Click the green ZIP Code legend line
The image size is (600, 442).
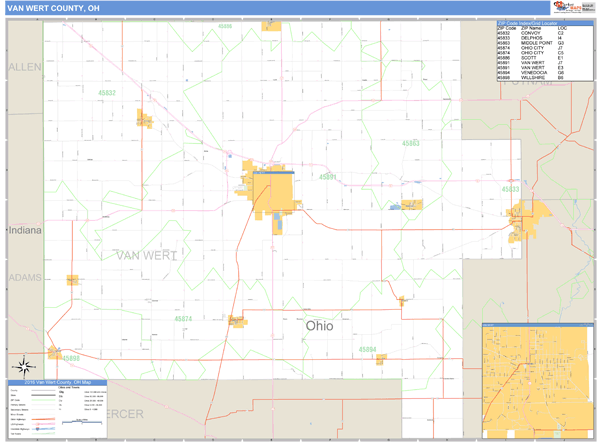pos(43,400)
